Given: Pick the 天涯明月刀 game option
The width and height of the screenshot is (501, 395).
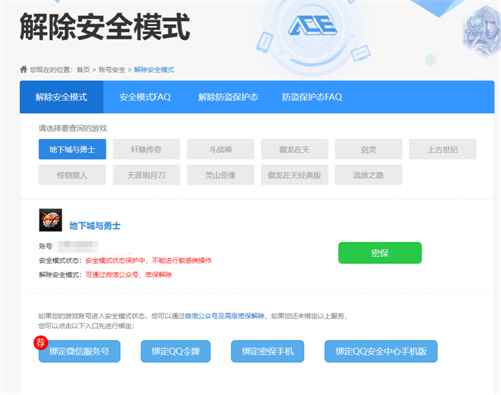Looking at the screenshot, I should click(146, 175).
